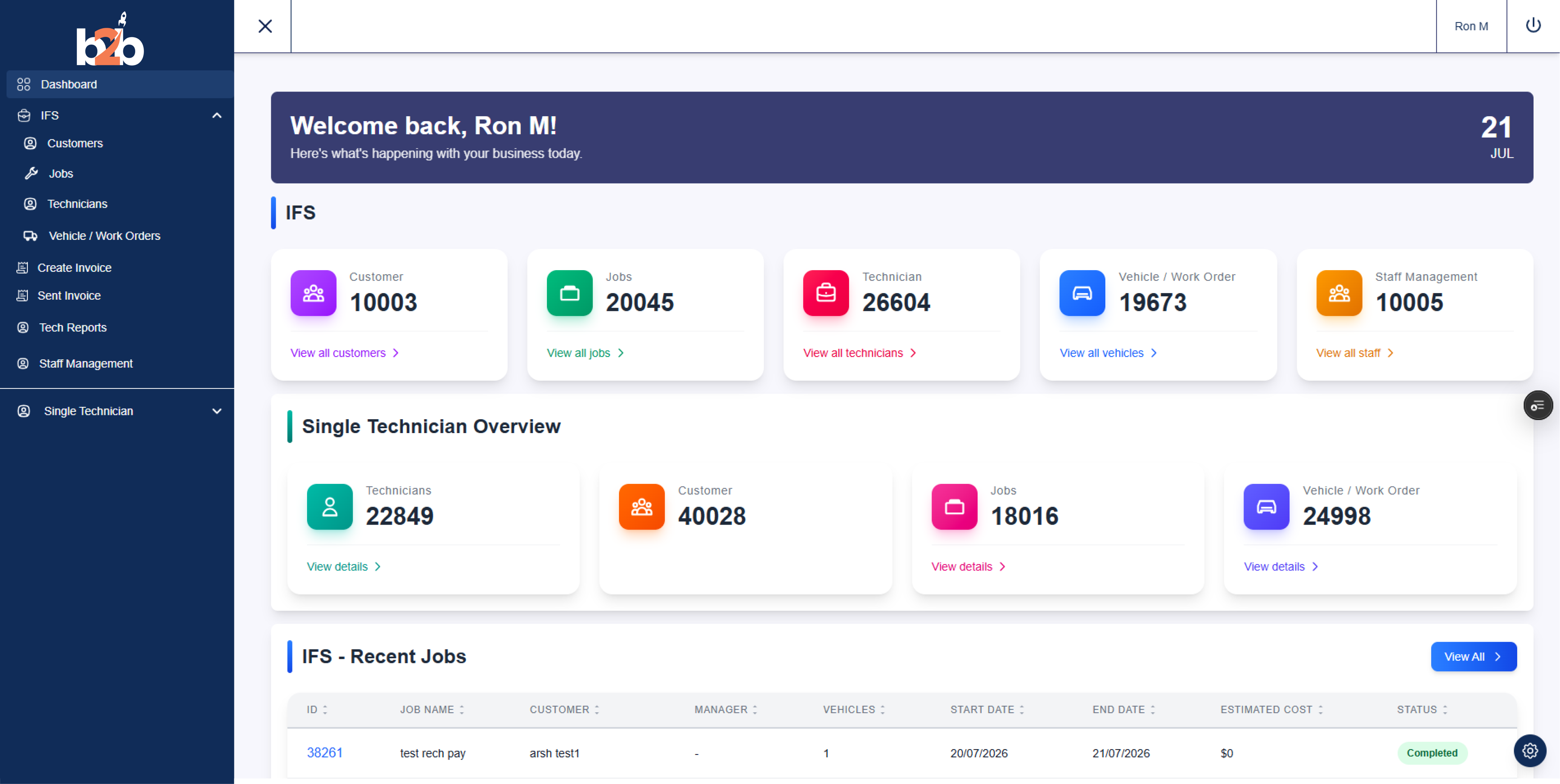Close the sidebar with the X icon
The width and height of the screenshot is (1560, 784).
click(265, 26)
